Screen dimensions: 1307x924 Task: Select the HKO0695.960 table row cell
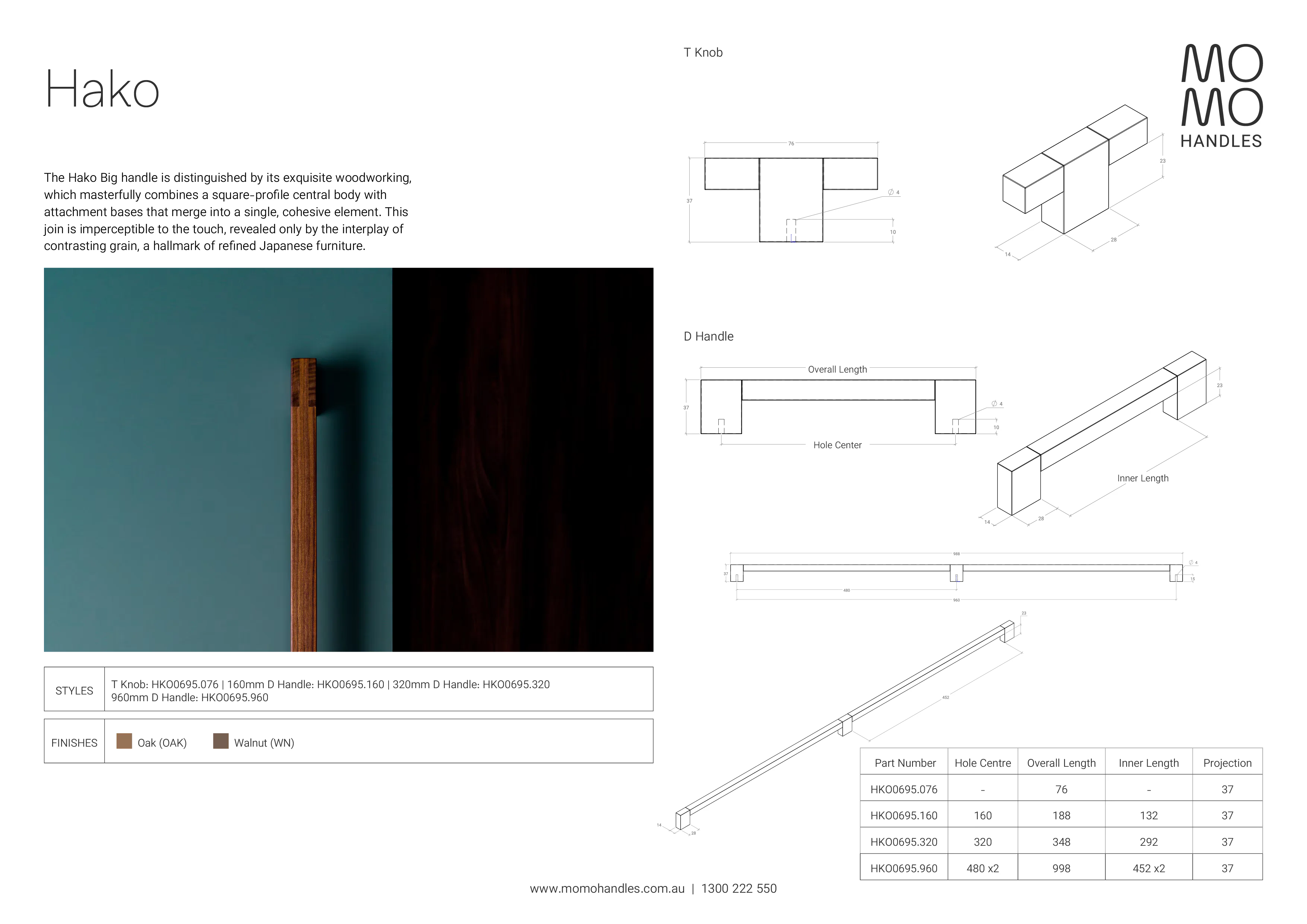coord(903,868)
